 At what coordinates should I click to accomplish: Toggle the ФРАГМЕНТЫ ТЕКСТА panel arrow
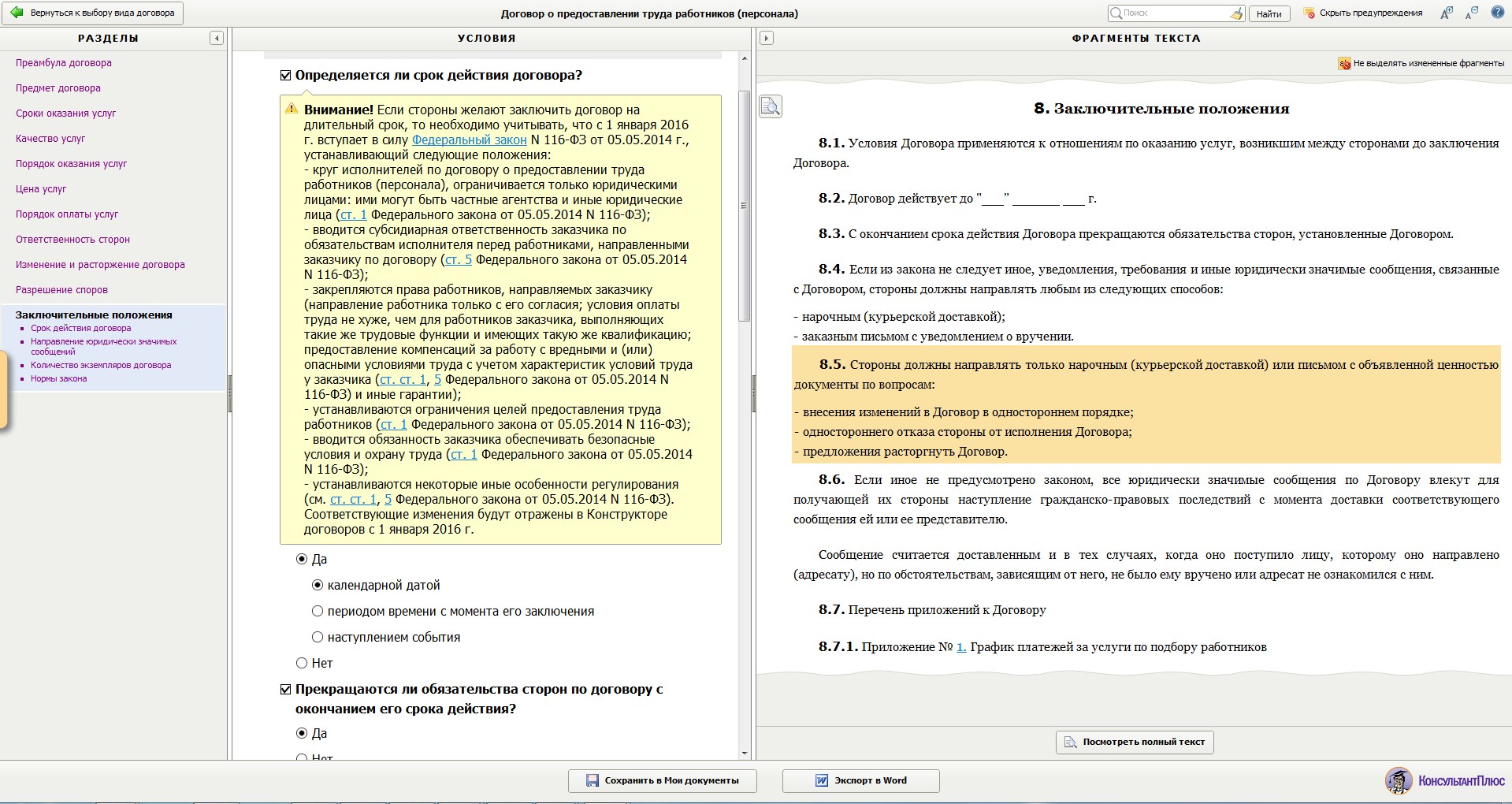point(766,38)
